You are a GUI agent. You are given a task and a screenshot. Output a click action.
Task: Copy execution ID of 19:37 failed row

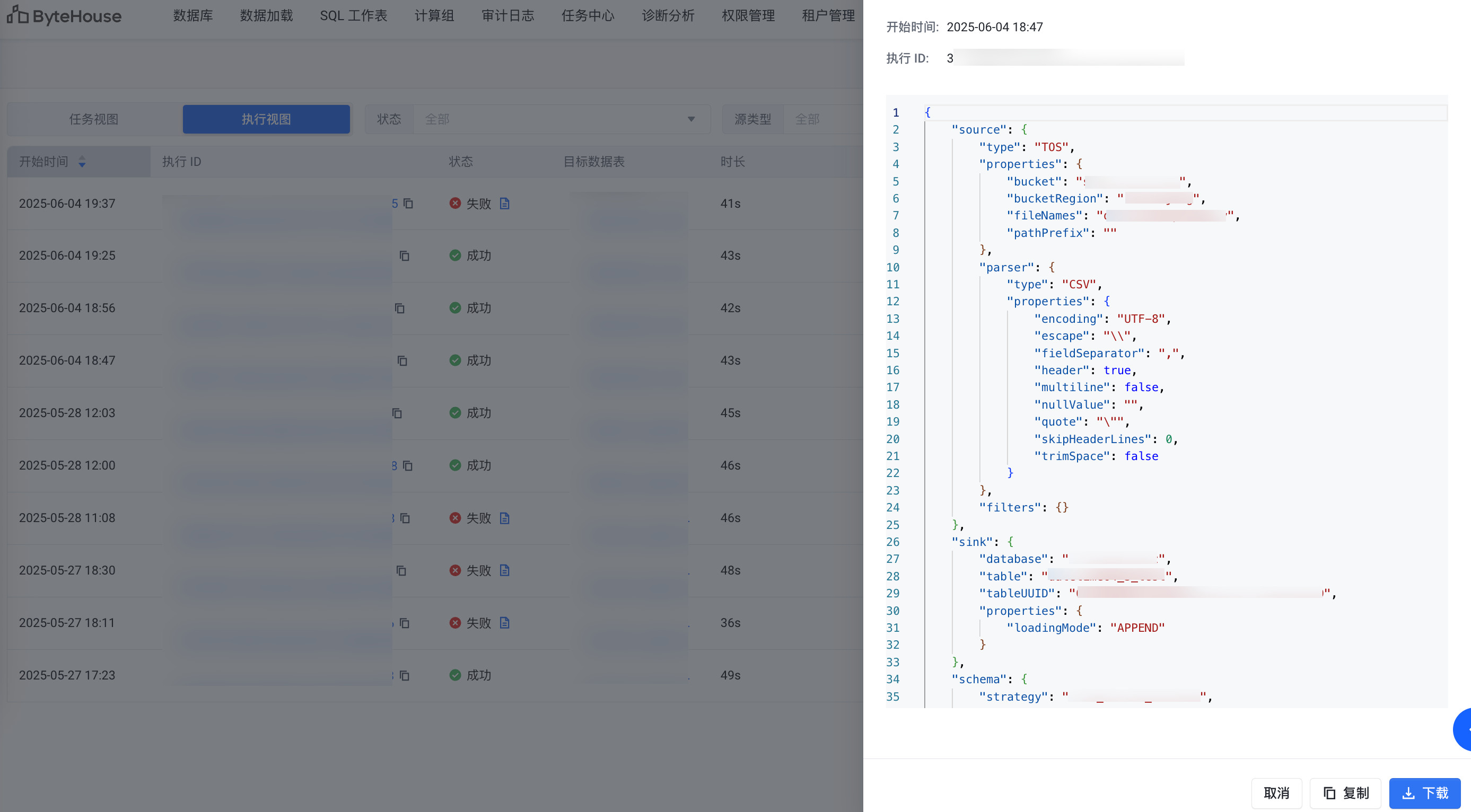(408, 203)
